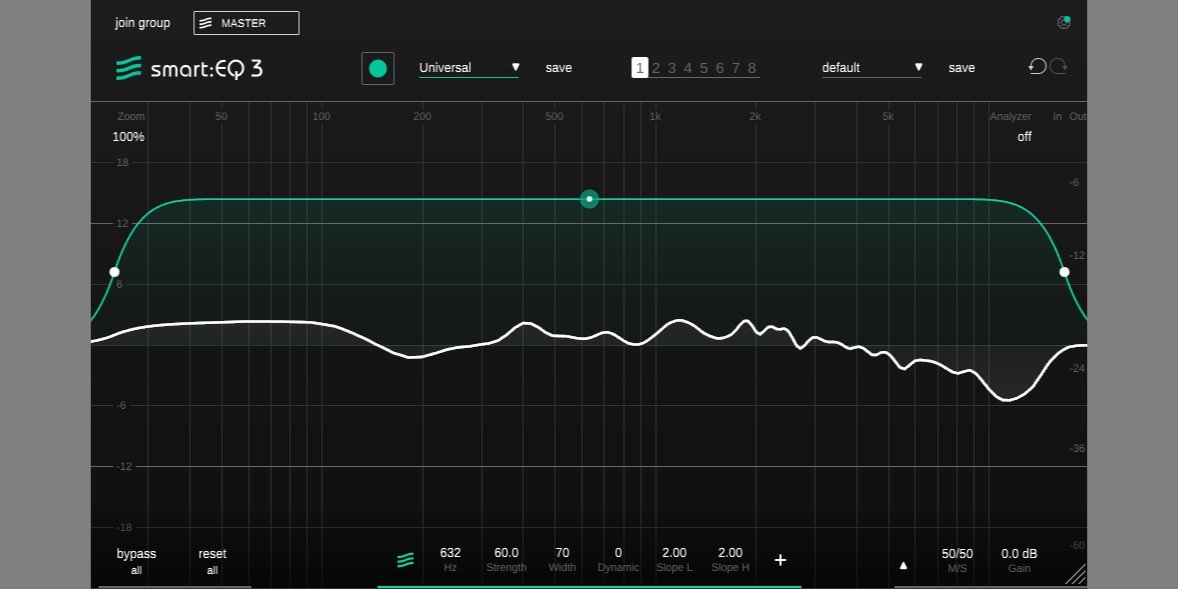
Task: Open the Universal profile dropdown
Action: click(469, 68)
